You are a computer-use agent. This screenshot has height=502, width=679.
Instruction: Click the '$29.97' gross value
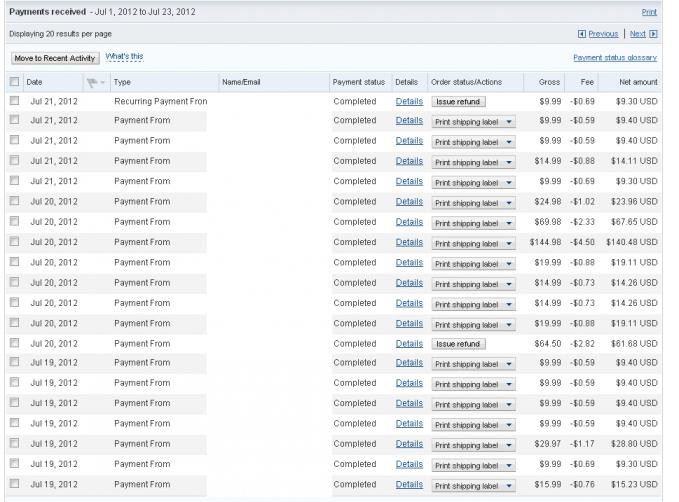548,444
